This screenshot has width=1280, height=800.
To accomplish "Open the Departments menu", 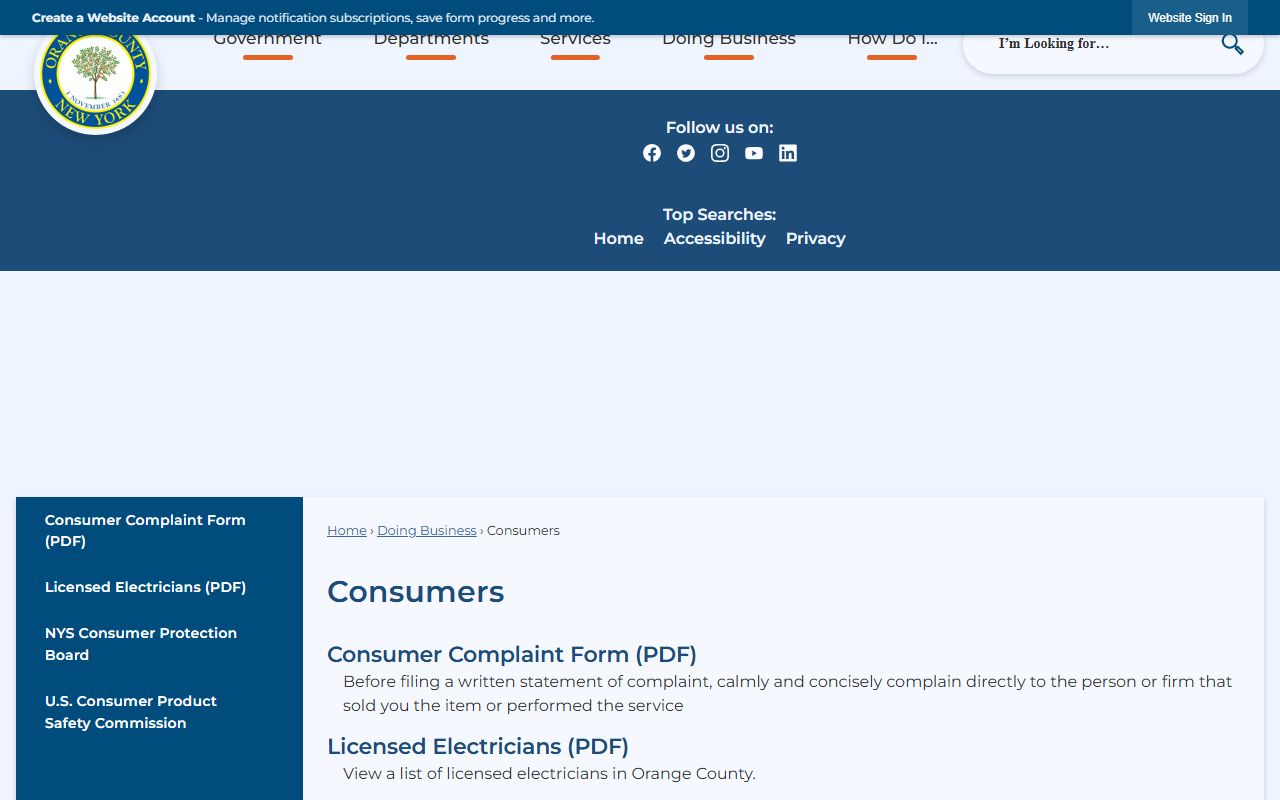I will click(x=431, y=42).
